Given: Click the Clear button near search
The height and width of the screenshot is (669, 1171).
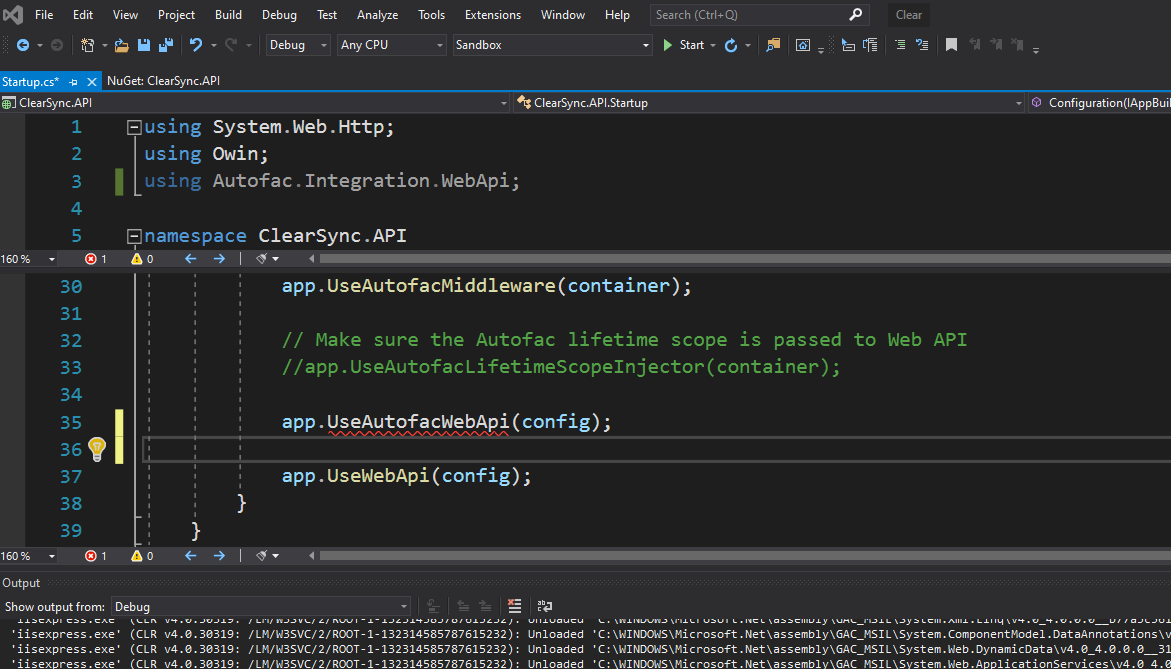Looking at the screenshot, I should [x=908, y=15].
